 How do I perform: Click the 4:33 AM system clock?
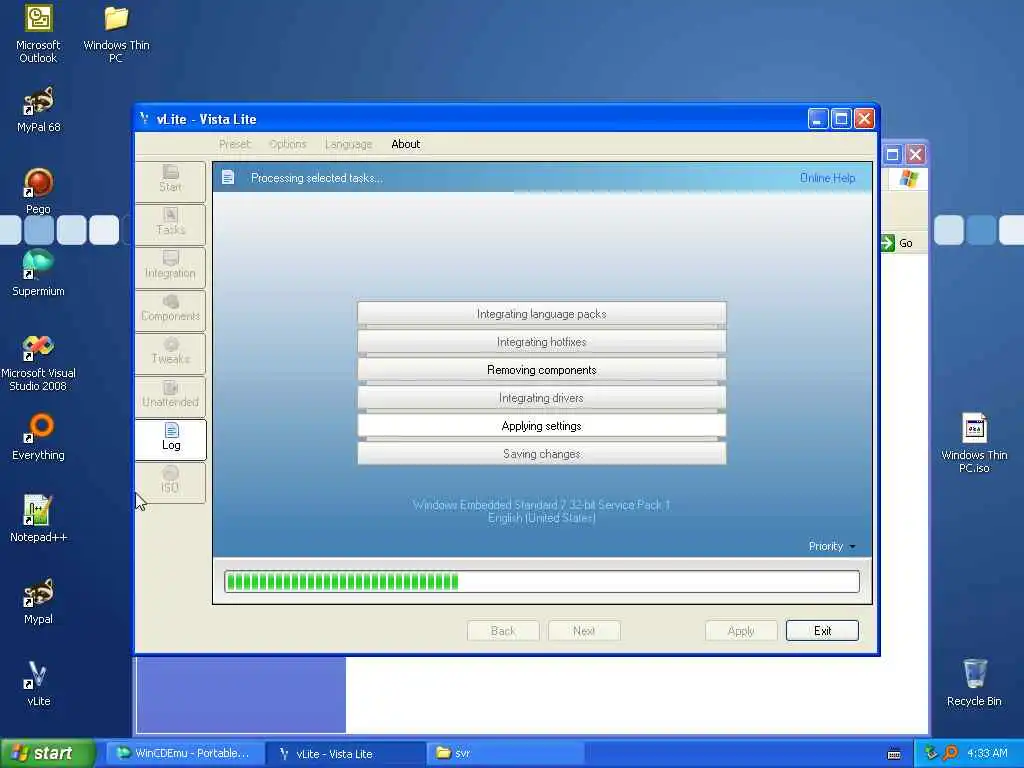tap(987, 754)
